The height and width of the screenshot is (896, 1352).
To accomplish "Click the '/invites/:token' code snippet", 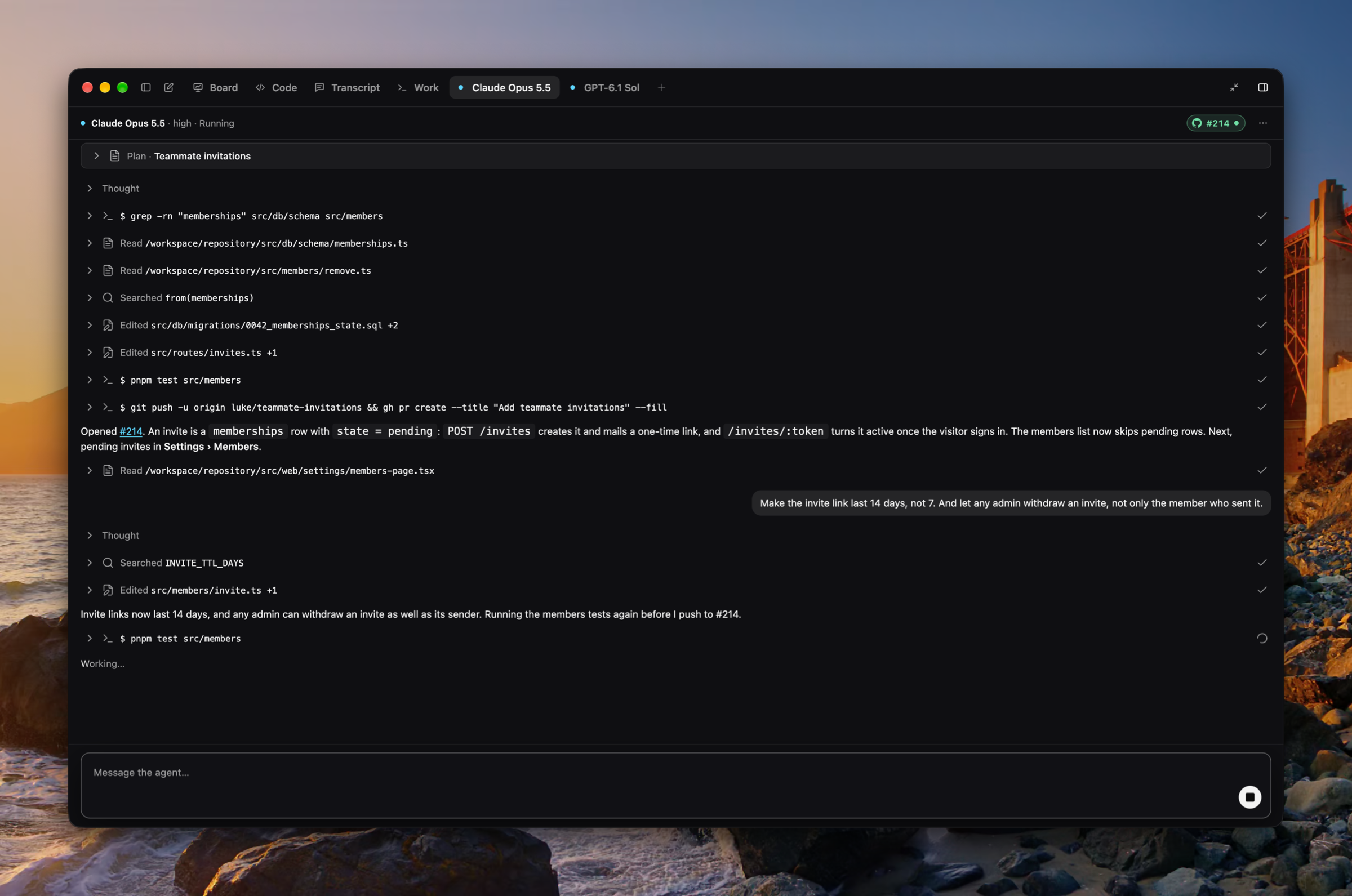I will click(776, 431).
